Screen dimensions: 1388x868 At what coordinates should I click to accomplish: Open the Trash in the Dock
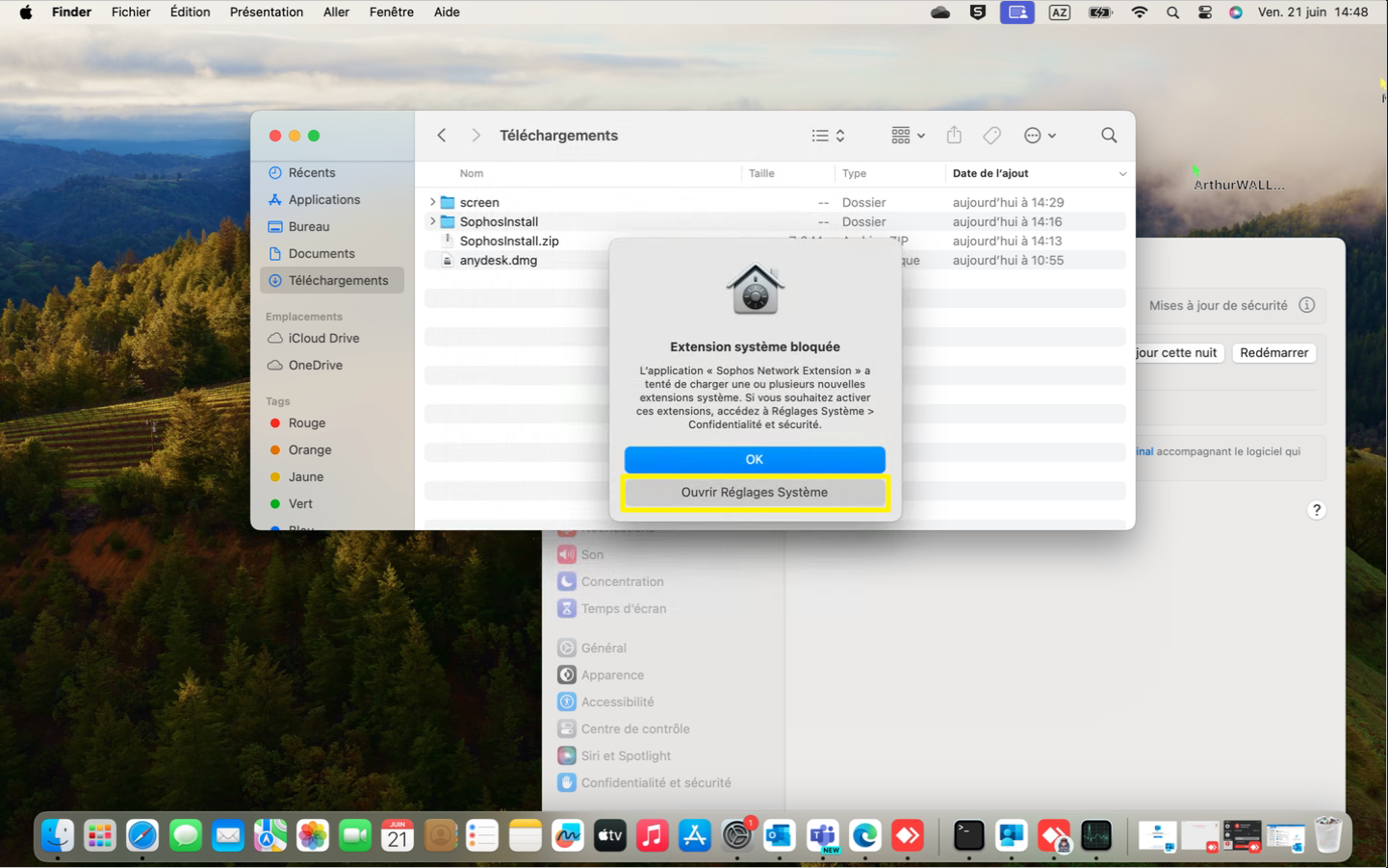pyautogui.click(x=1328, y=835)
